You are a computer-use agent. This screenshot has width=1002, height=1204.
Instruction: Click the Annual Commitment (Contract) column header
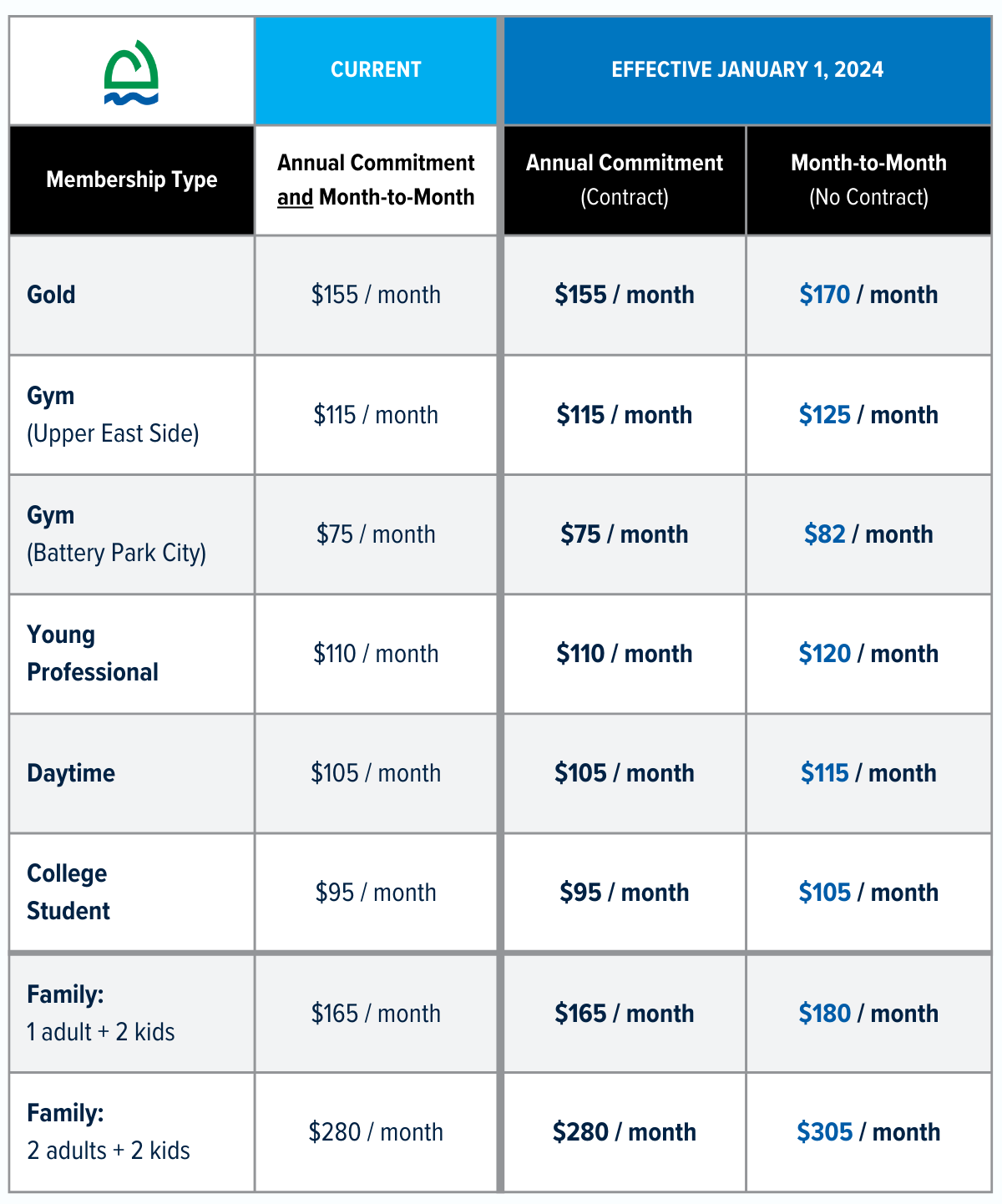pos(625,180)
